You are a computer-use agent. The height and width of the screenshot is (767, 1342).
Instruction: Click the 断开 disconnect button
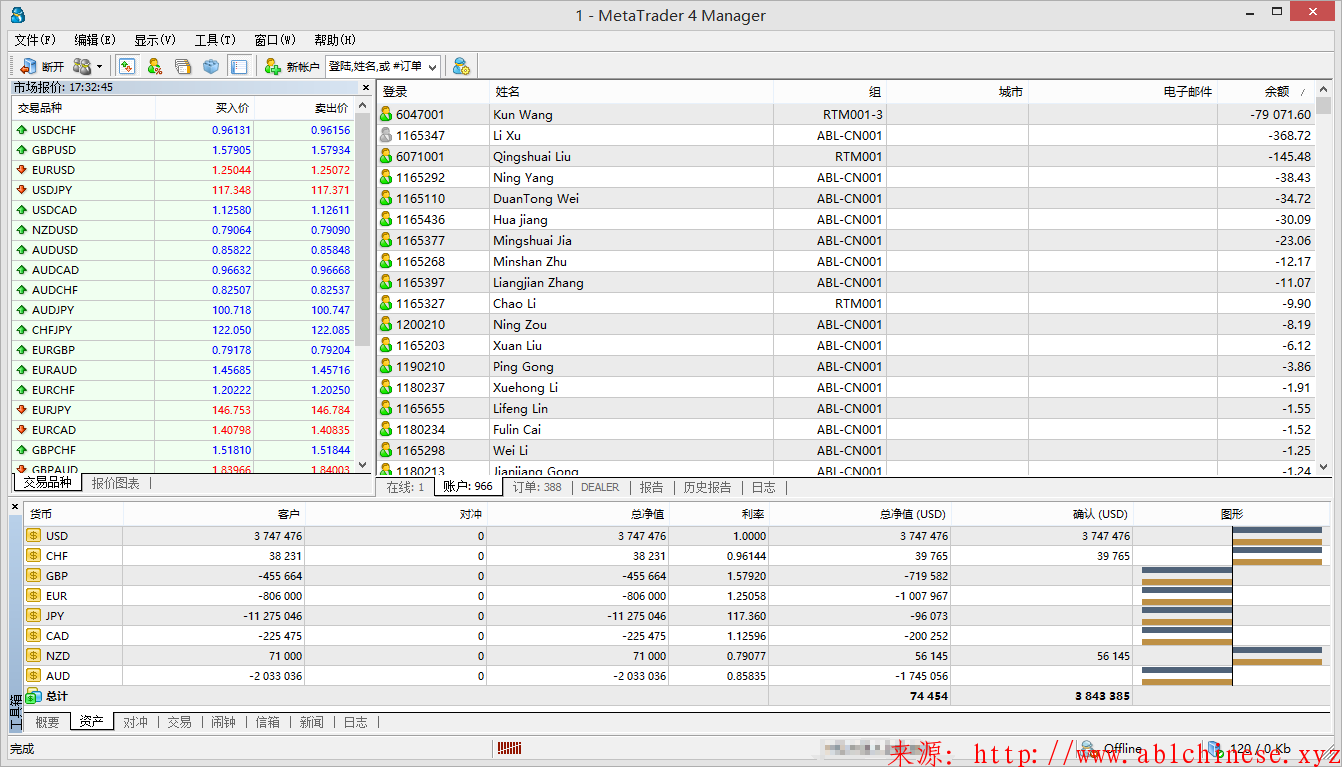pos(42,66)
